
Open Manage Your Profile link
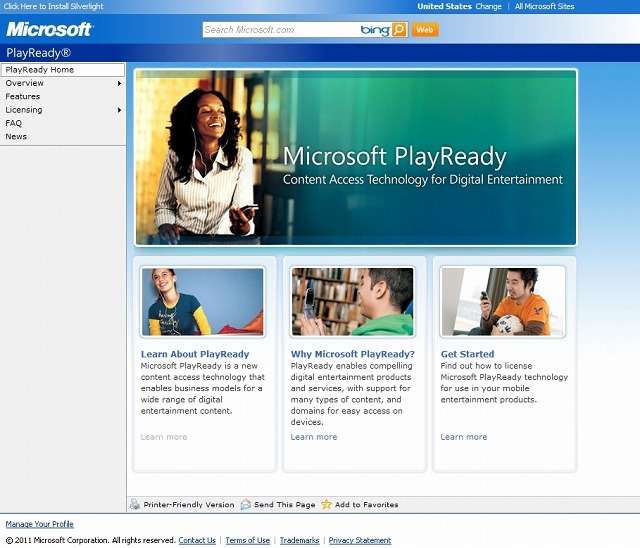click(40, 524)
